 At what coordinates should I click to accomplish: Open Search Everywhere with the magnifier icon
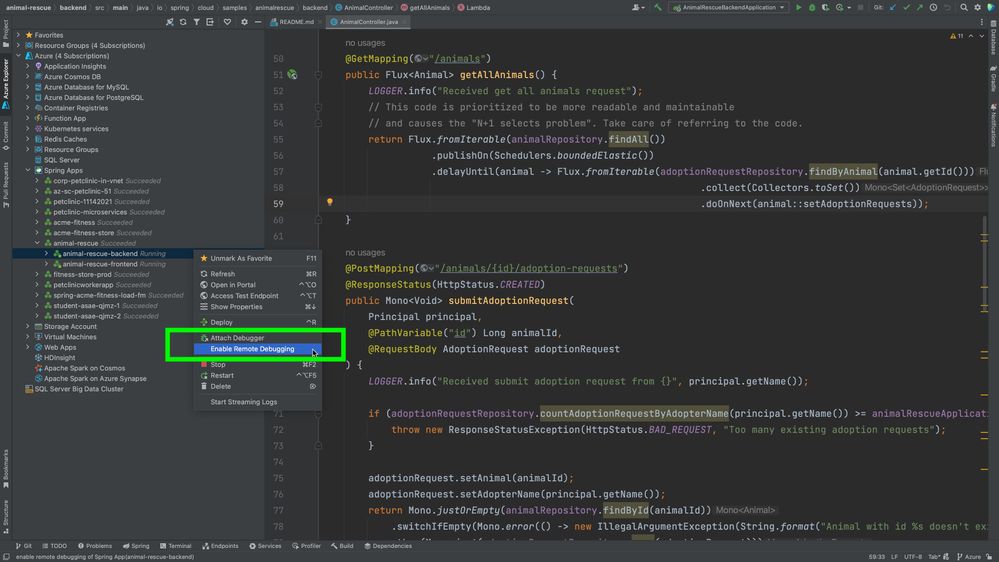tap(964, 8)
